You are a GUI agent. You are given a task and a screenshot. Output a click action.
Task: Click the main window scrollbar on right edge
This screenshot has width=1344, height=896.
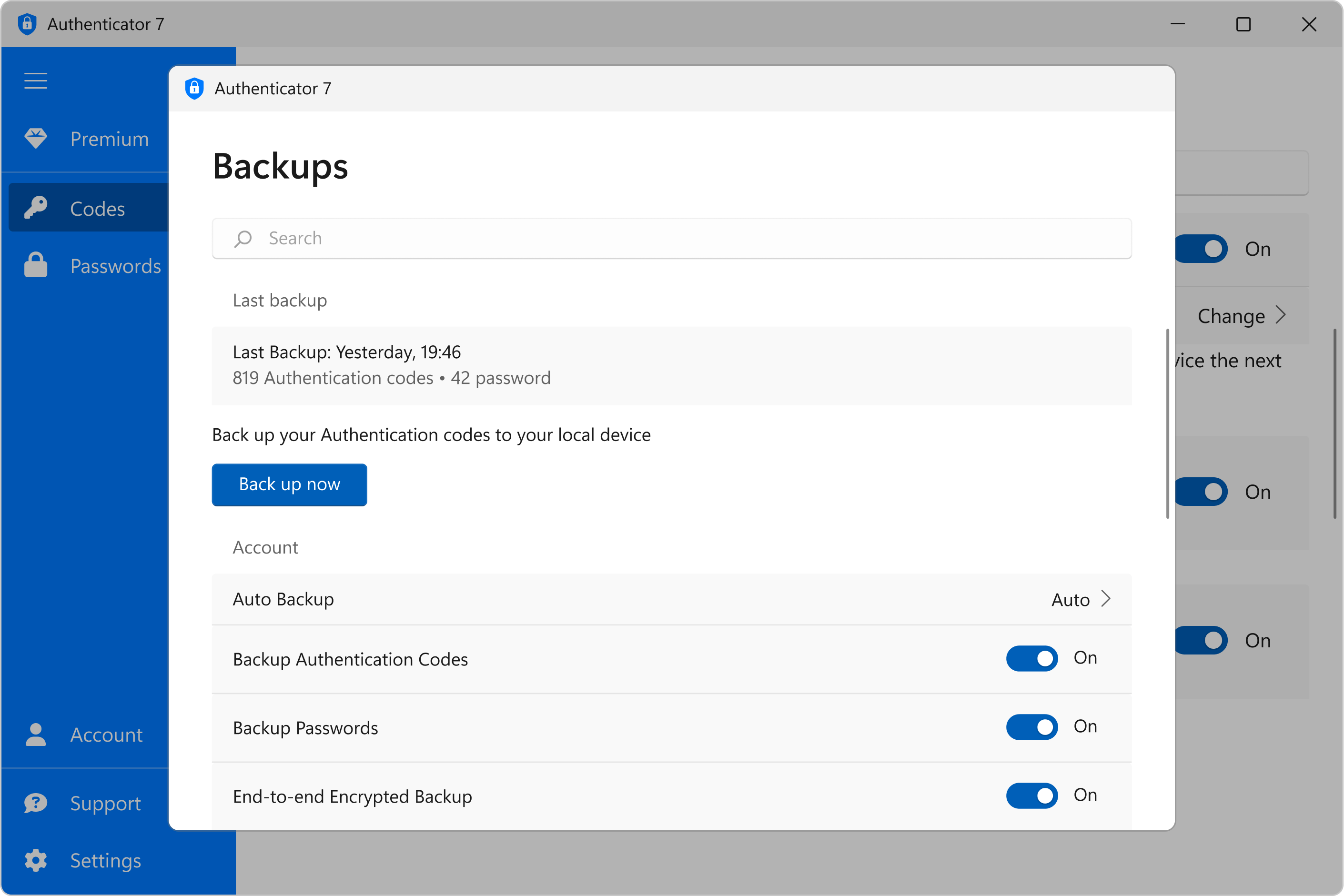pyautogui.click(x=1335, y=423)
